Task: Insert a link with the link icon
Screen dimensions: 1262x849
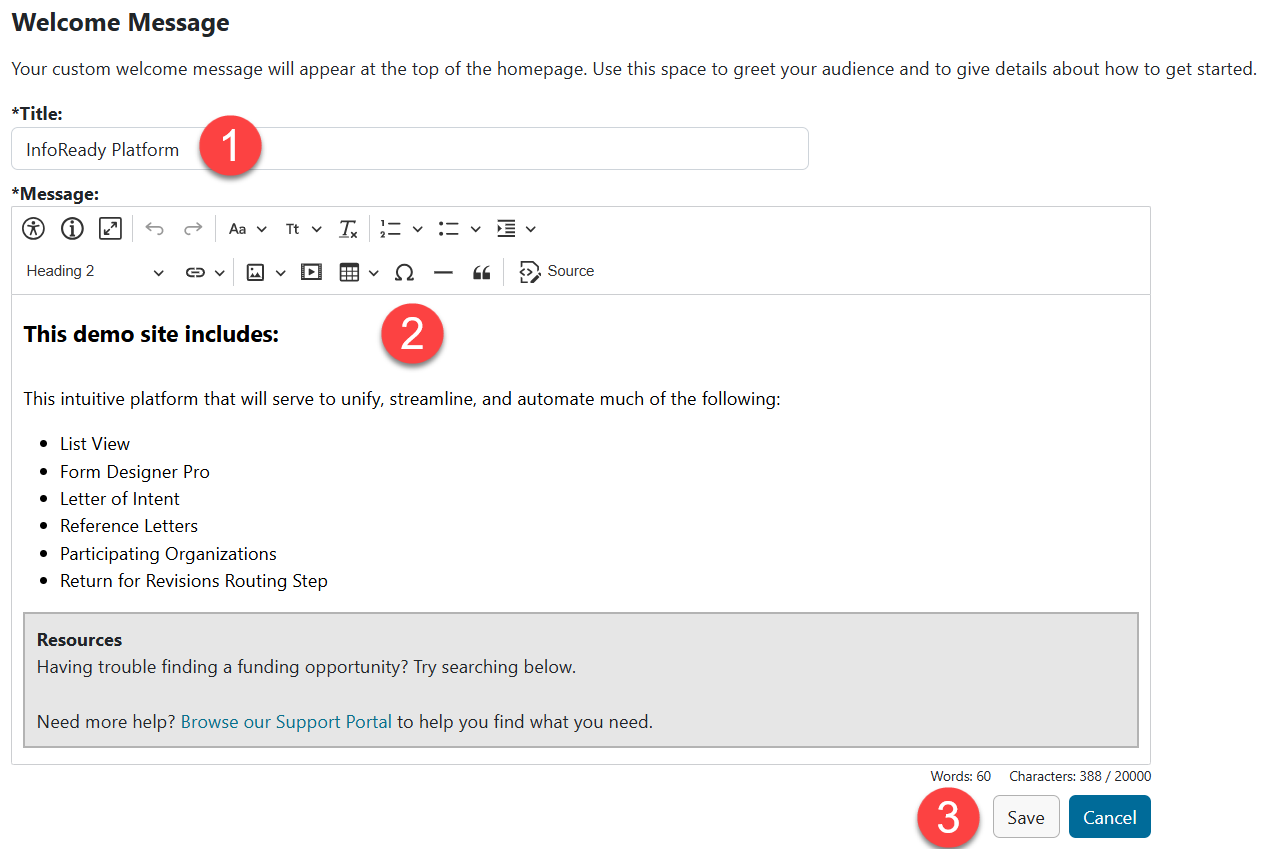Action: (195, 272)
